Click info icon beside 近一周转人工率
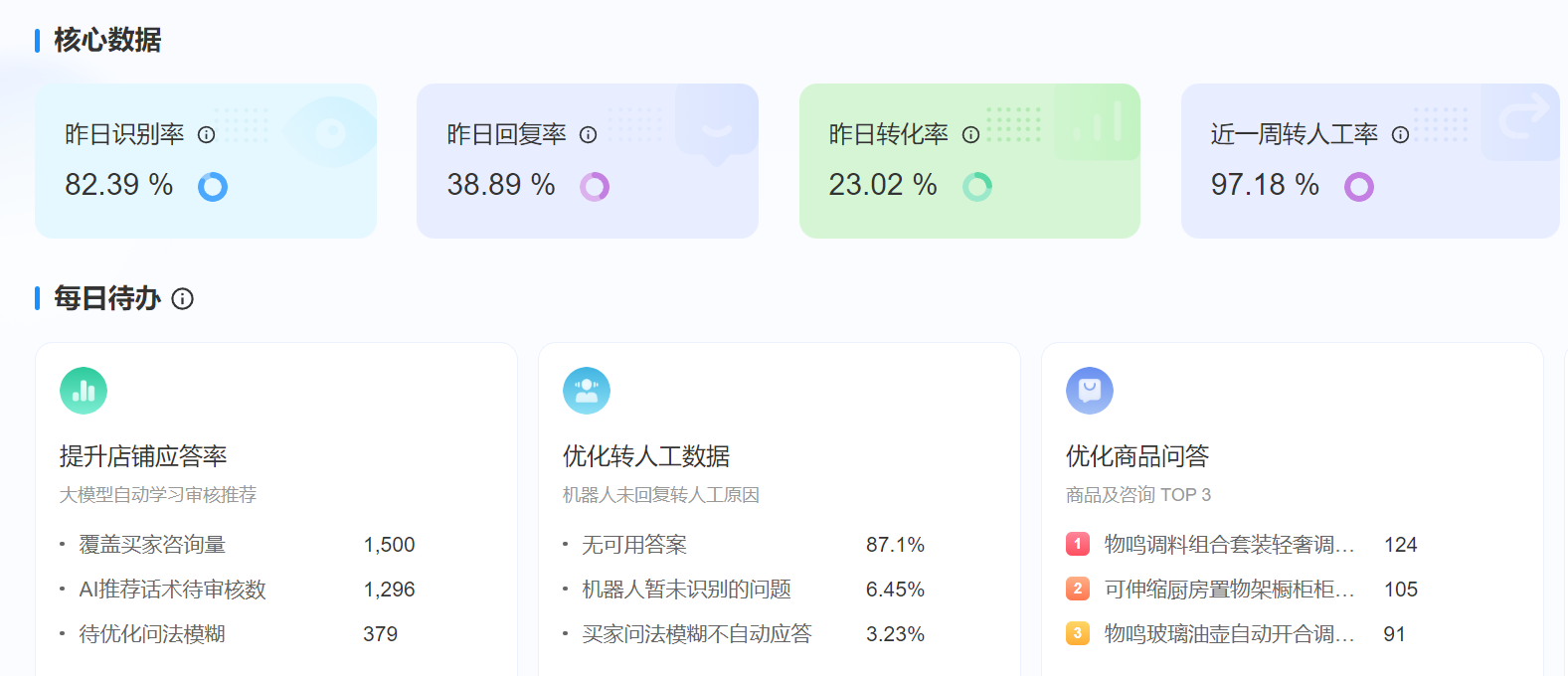1568x676 pixels. 1400,135
